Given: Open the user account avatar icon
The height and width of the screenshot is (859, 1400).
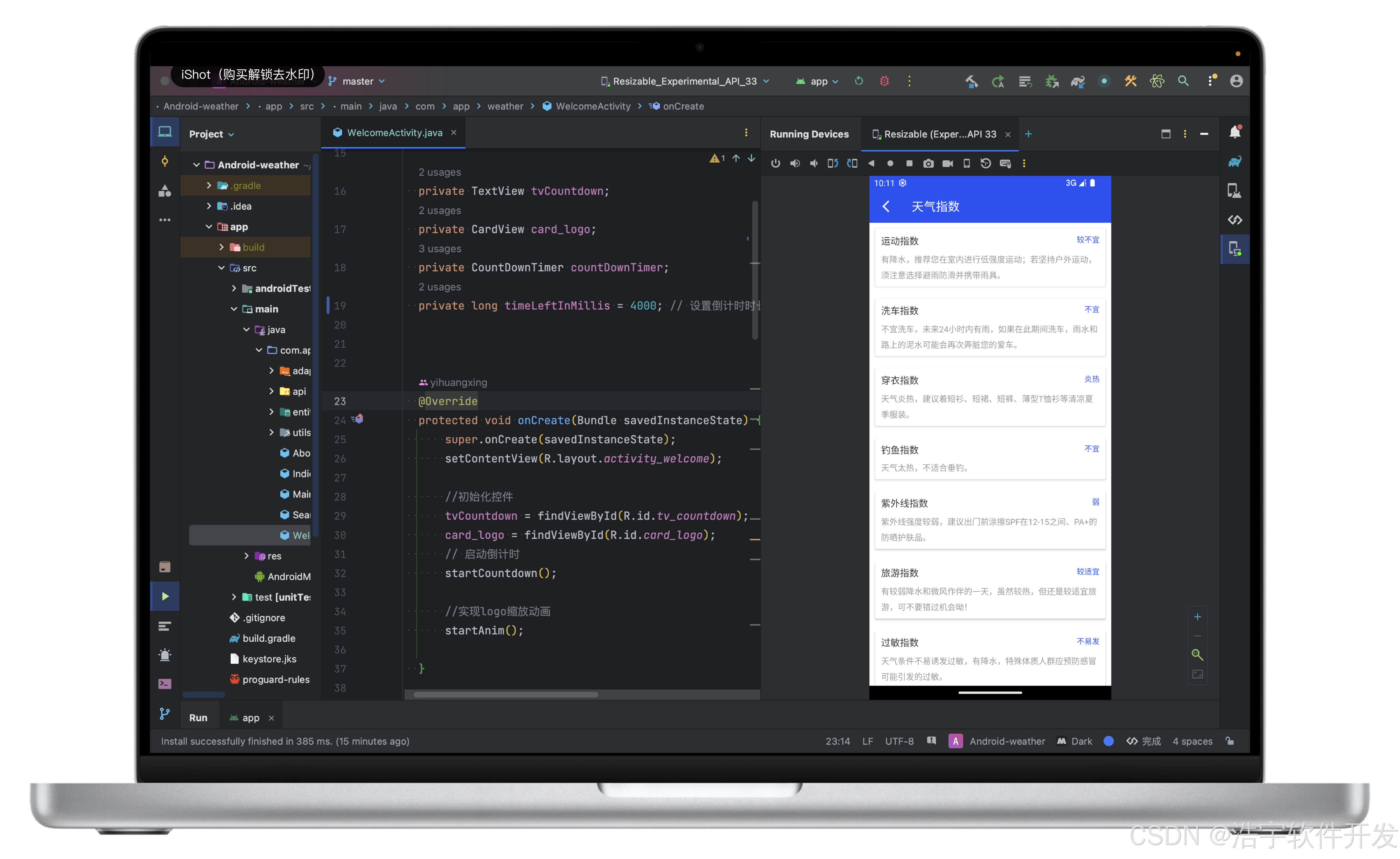Looking at the screenshot, I should click(1236, 81).
